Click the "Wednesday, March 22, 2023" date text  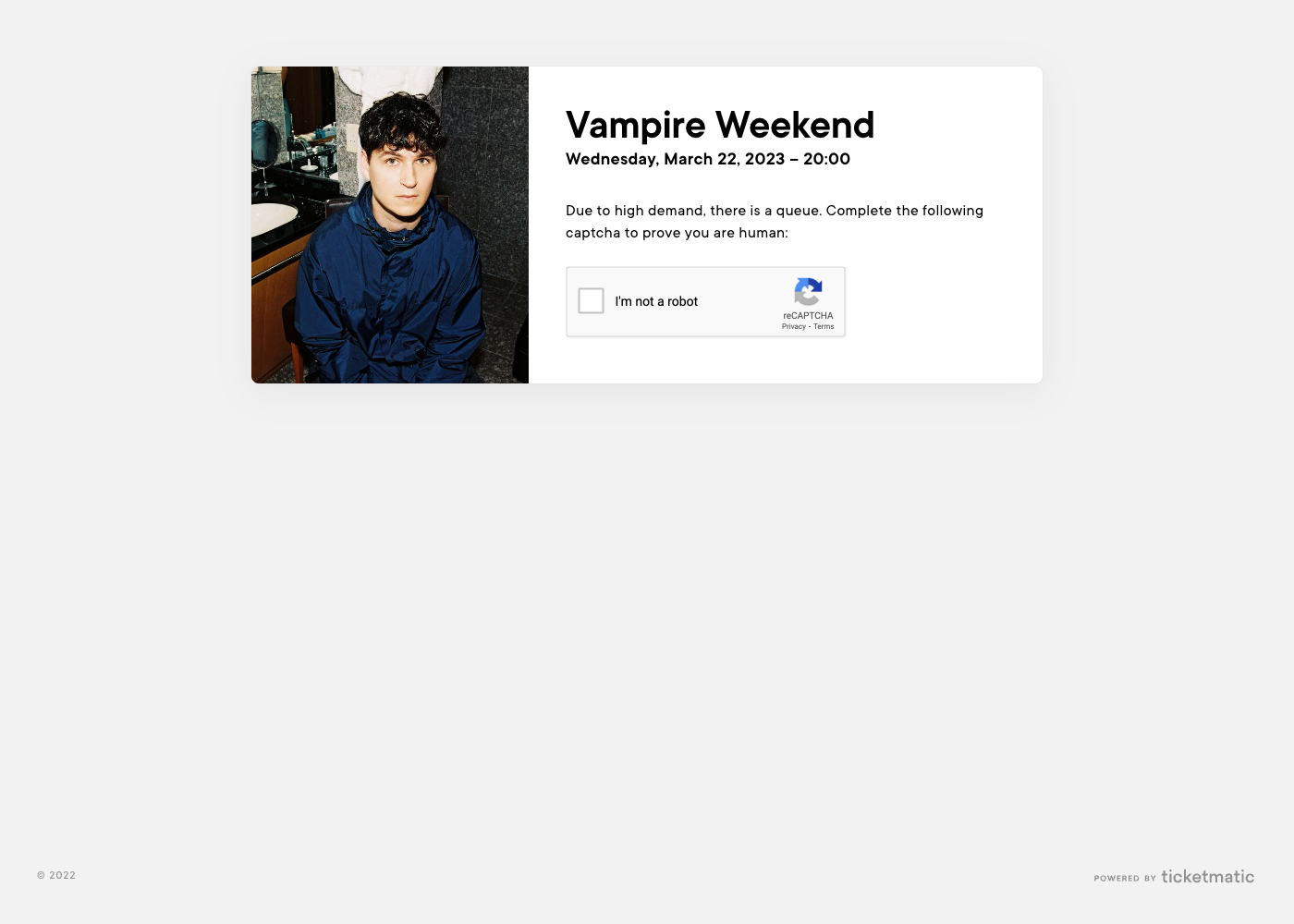pos(675,159)
